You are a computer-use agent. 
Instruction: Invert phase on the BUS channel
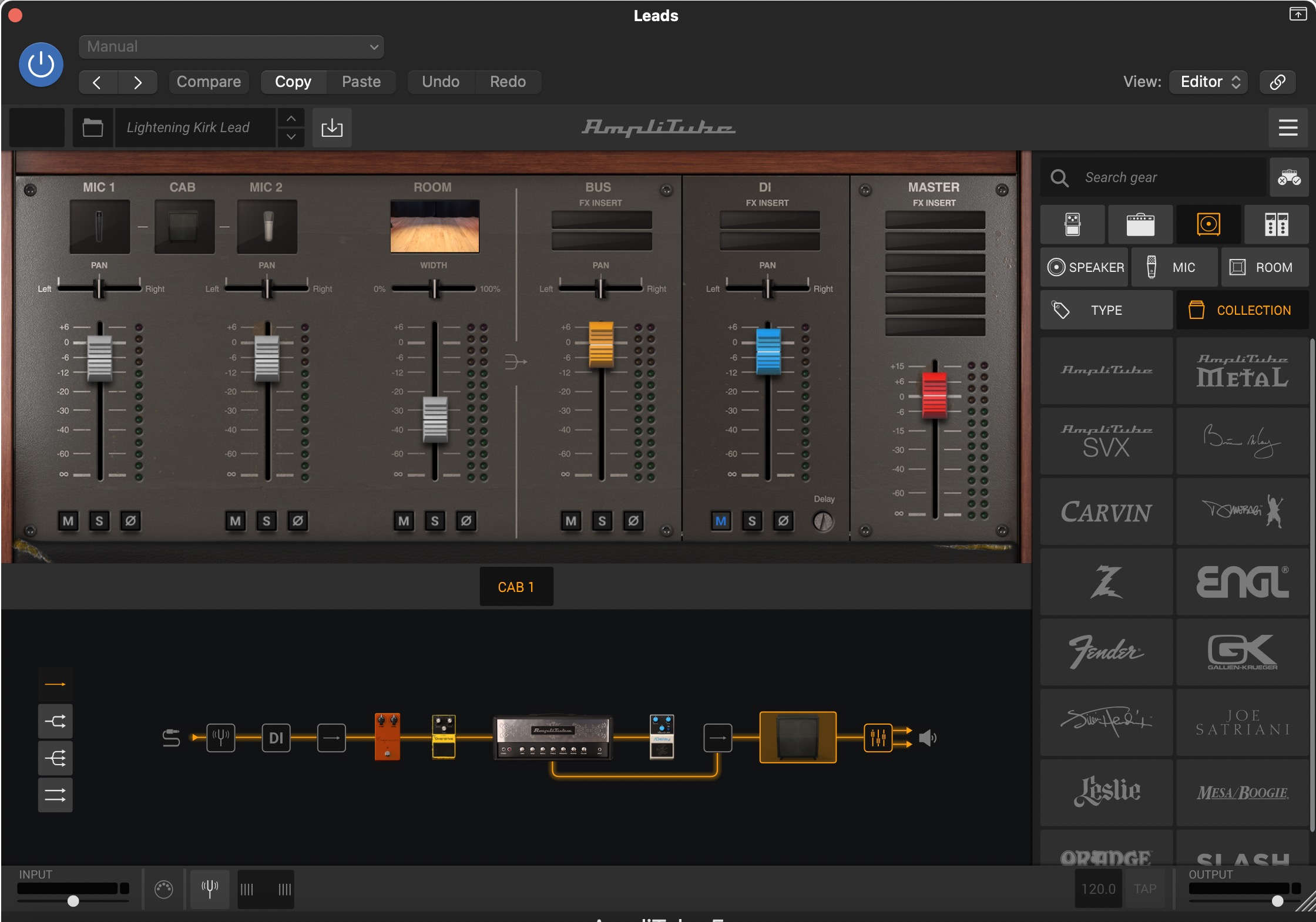[633, 521]
